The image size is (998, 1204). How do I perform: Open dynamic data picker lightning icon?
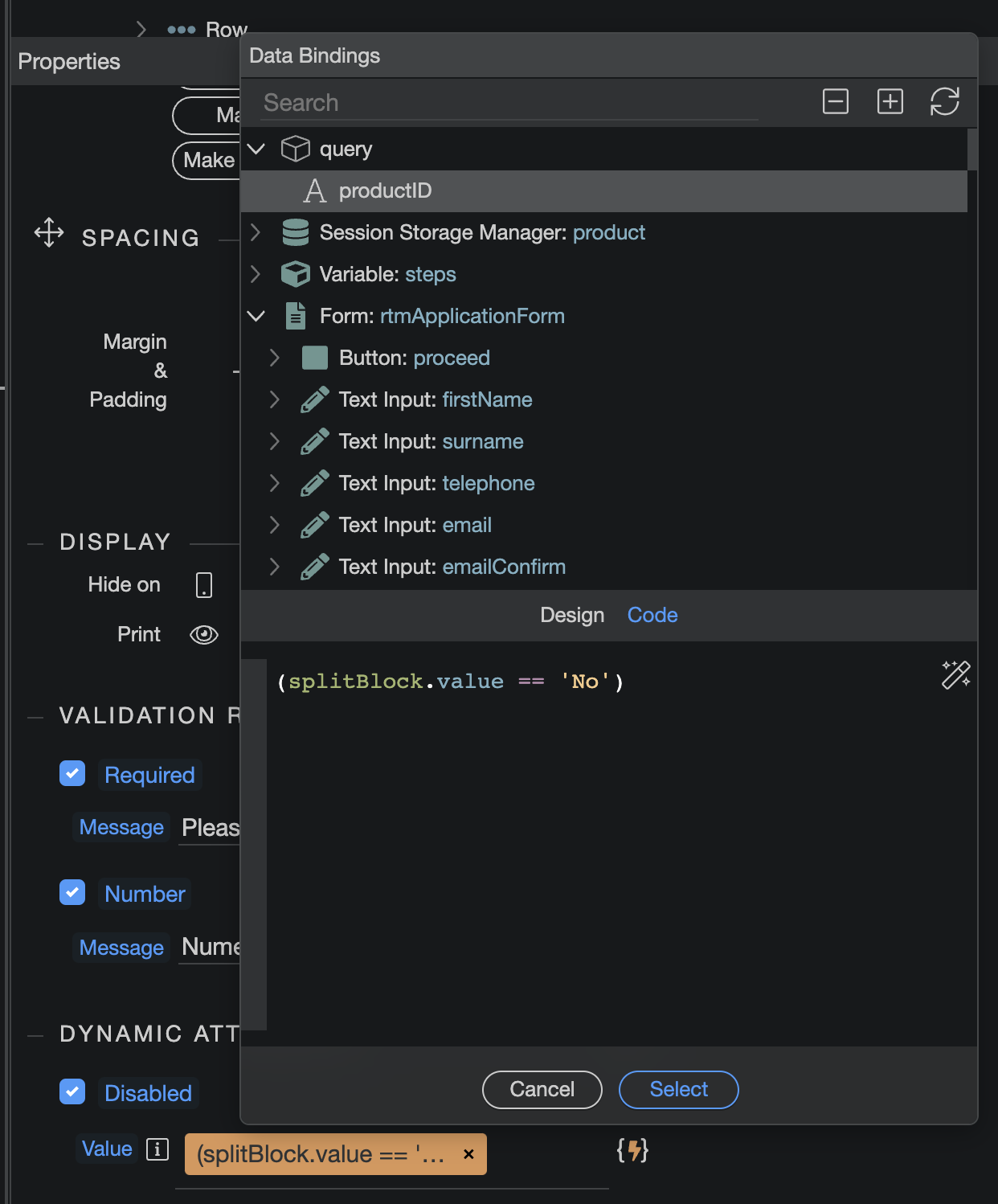coord(632,1150)
